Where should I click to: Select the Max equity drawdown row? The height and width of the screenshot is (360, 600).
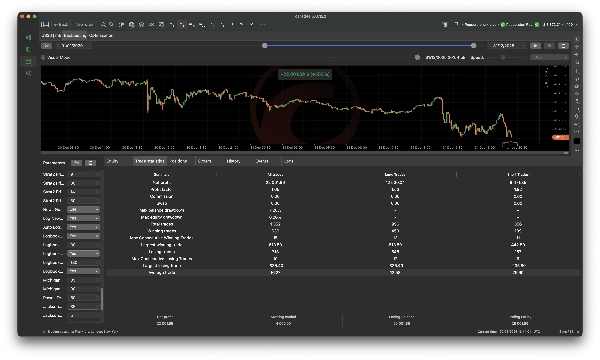click(x=343, y=217)
